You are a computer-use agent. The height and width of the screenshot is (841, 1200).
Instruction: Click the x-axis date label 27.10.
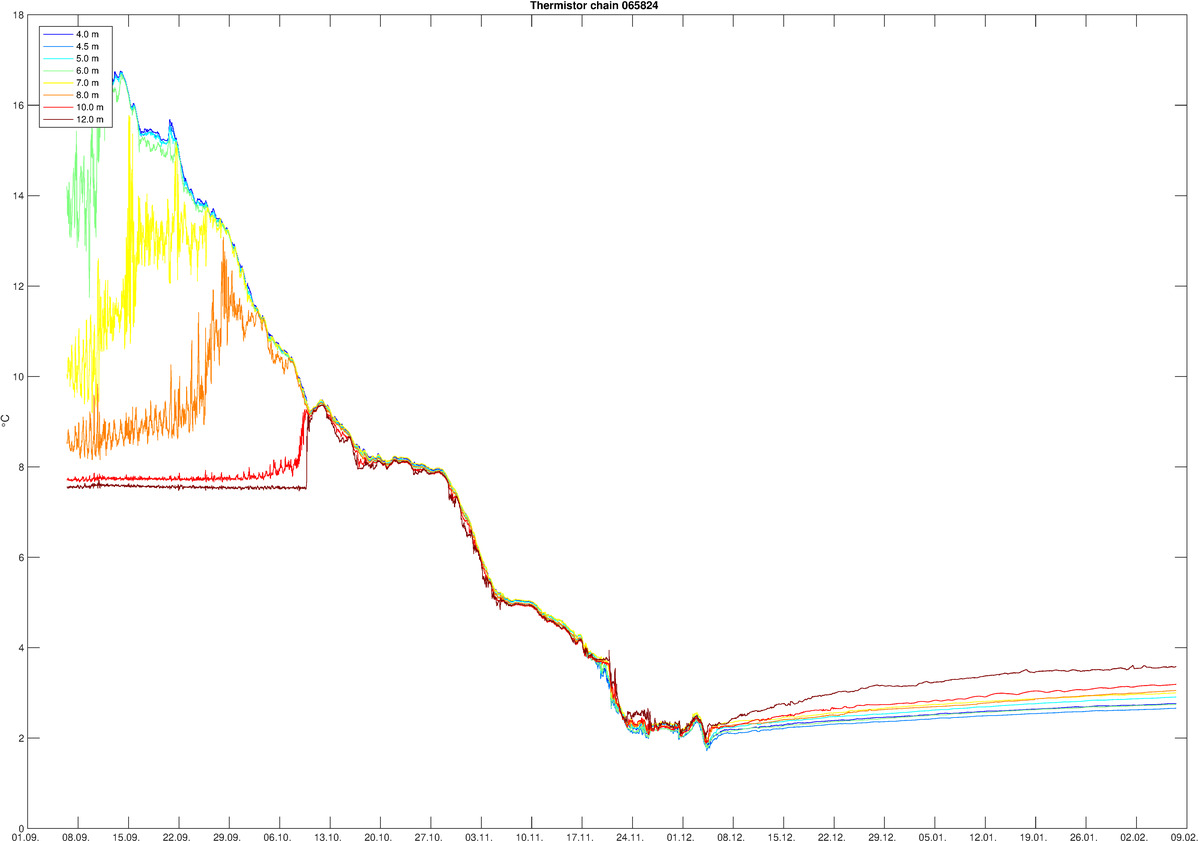(428, 836)
